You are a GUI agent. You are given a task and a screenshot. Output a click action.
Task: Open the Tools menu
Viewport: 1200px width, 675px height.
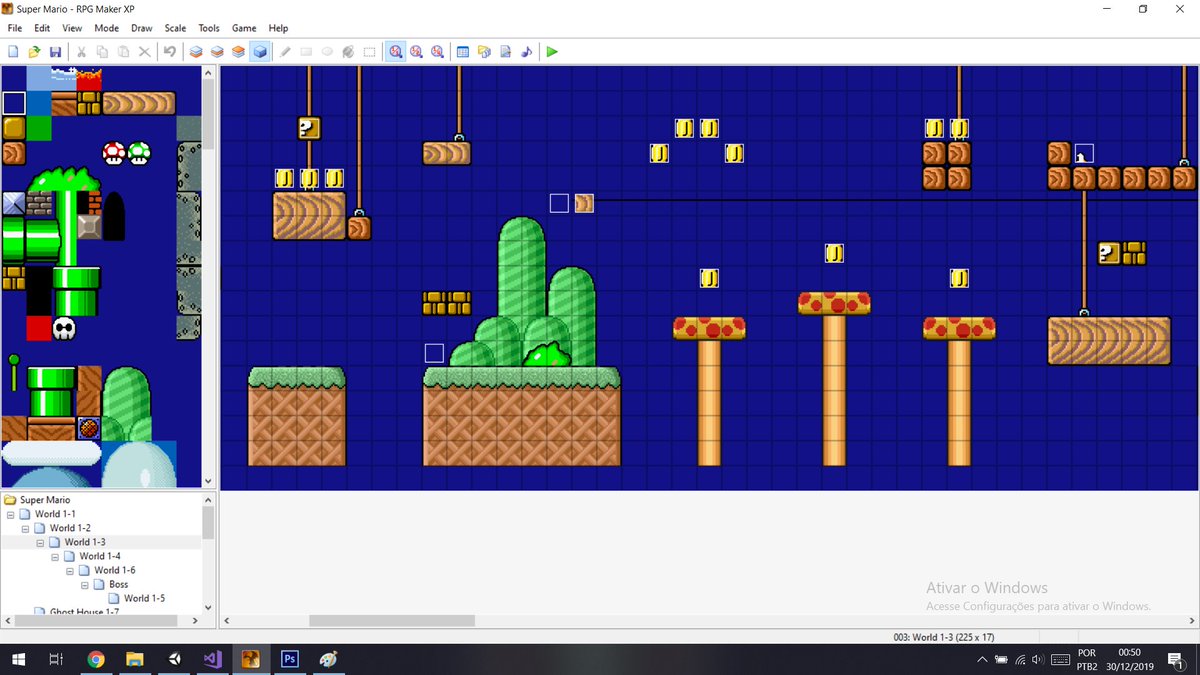[209, 28]
